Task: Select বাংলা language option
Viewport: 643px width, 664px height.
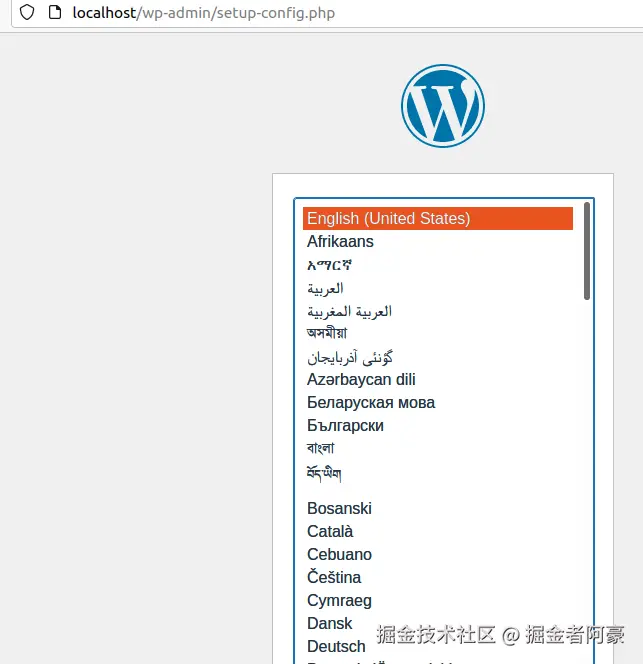Action: click(438, 448)
